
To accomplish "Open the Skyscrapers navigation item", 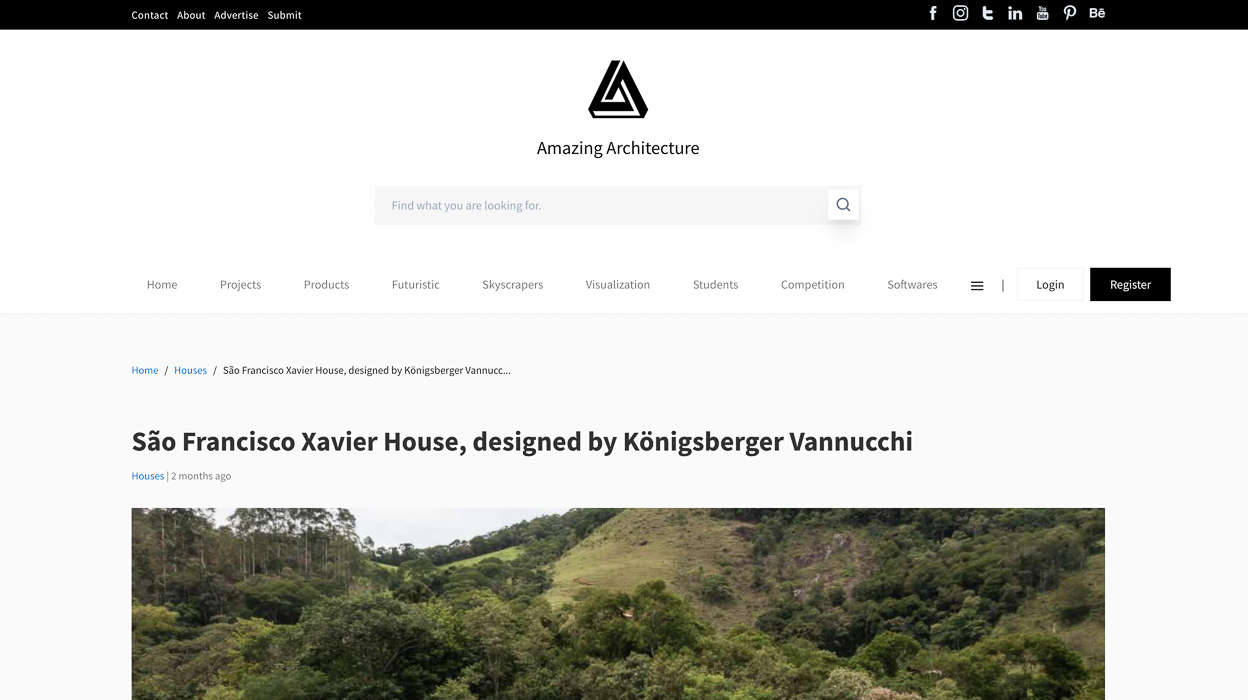I will pyautogui.click(x=512, y=285).
